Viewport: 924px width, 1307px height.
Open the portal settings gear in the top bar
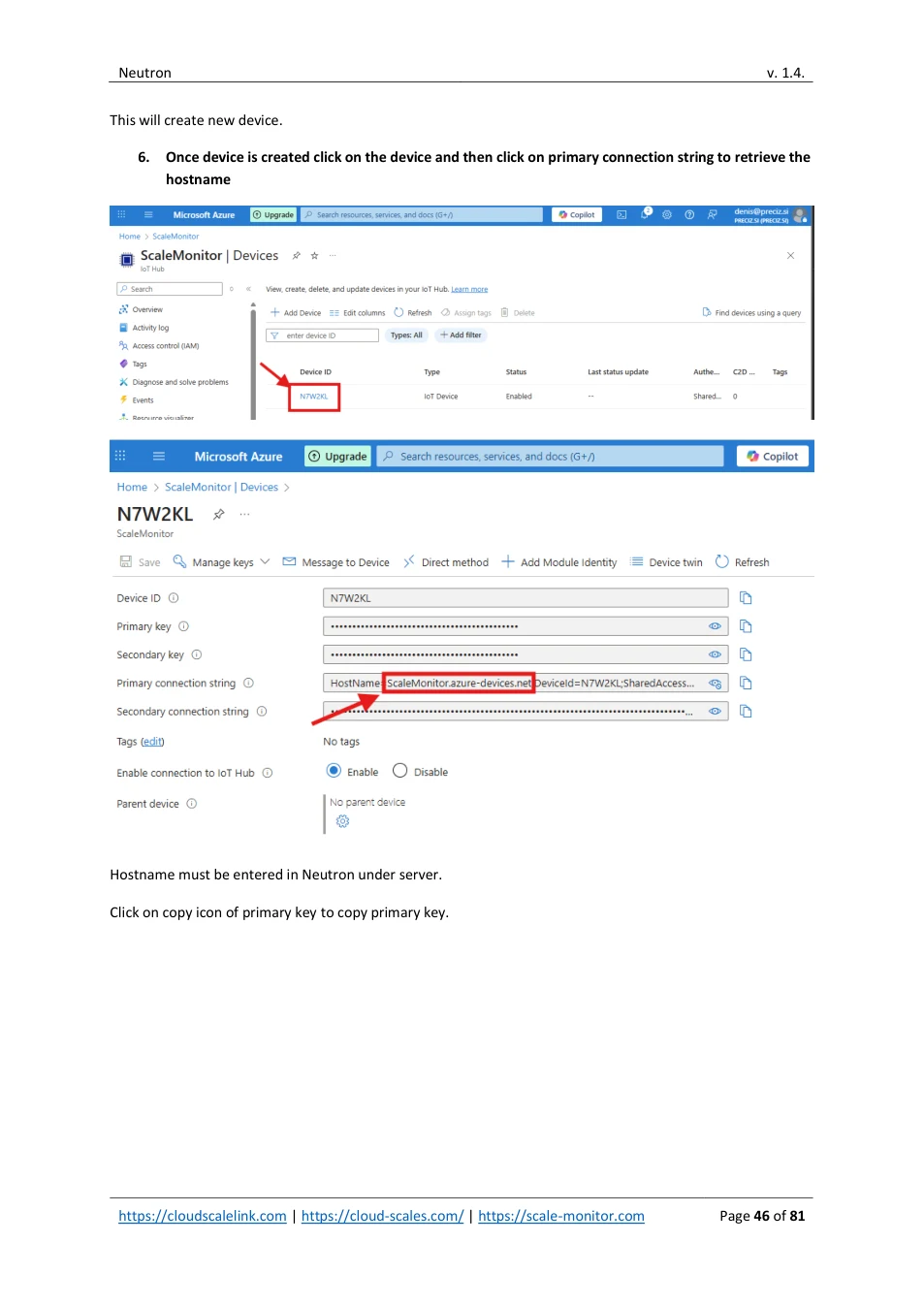[667, 215]
